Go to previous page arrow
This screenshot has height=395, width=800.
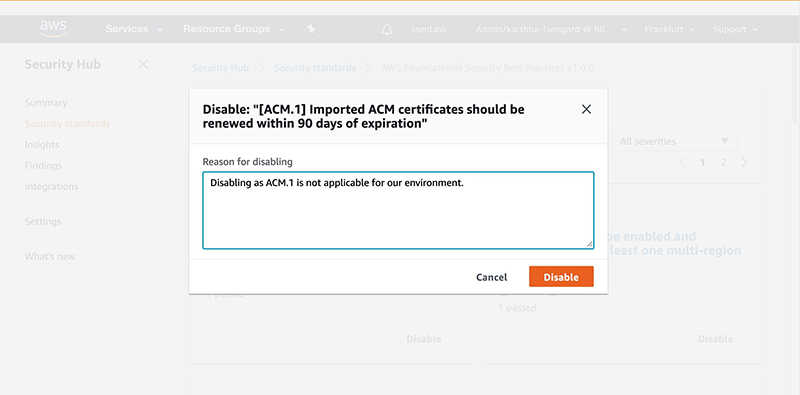(x=682, y=162)
